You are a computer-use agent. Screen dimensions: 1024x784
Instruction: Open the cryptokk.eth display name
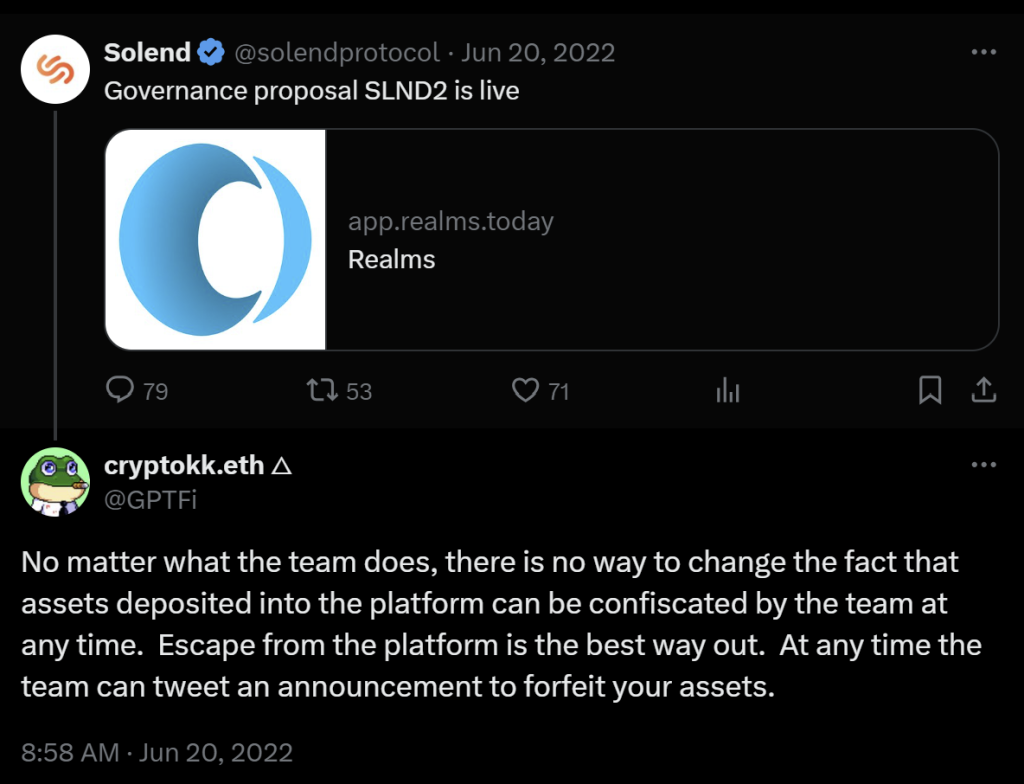pyautogui.click(x=184, y=465)
